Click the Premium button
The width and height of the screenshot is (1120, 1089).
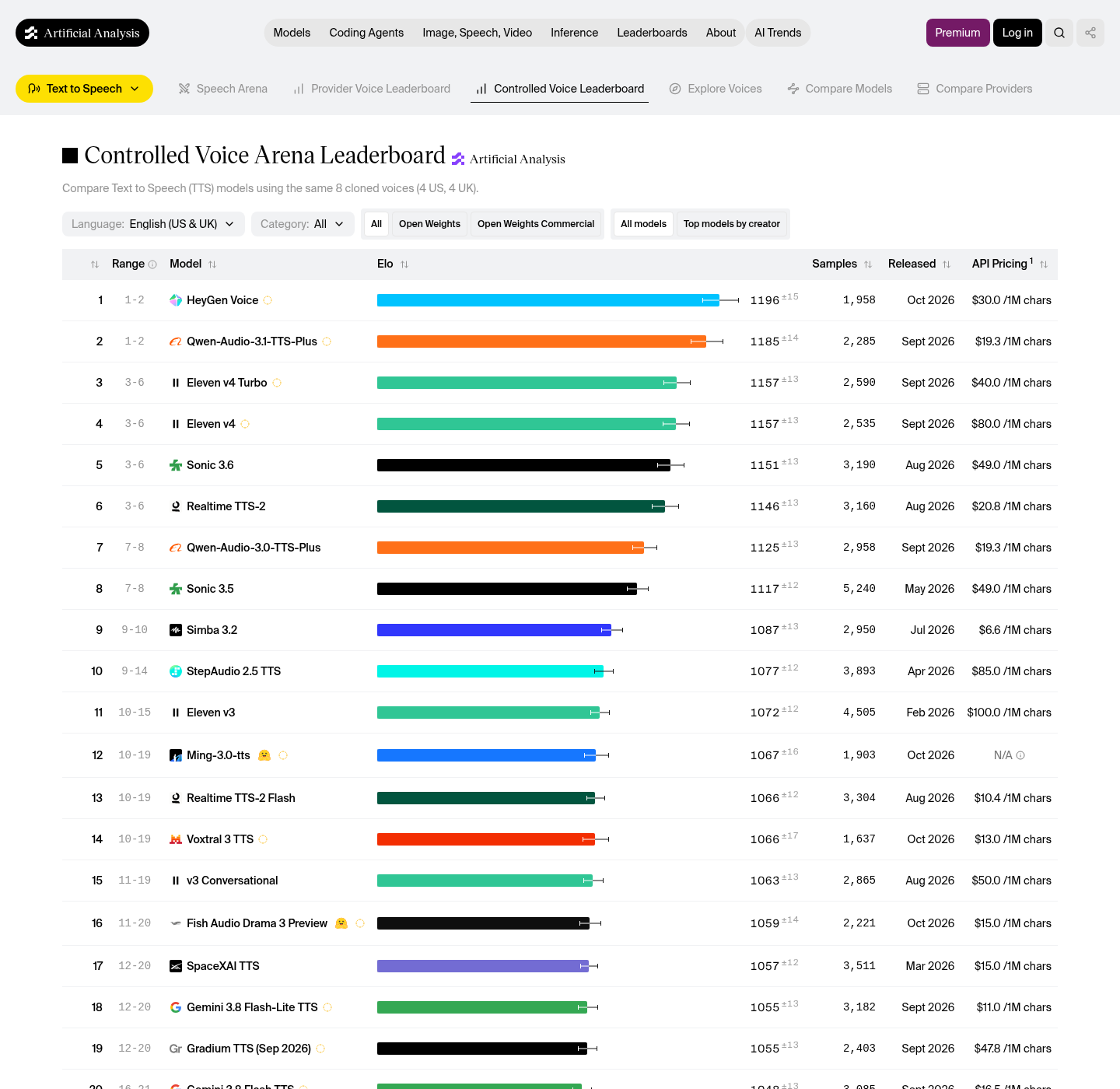click(957, 33)
